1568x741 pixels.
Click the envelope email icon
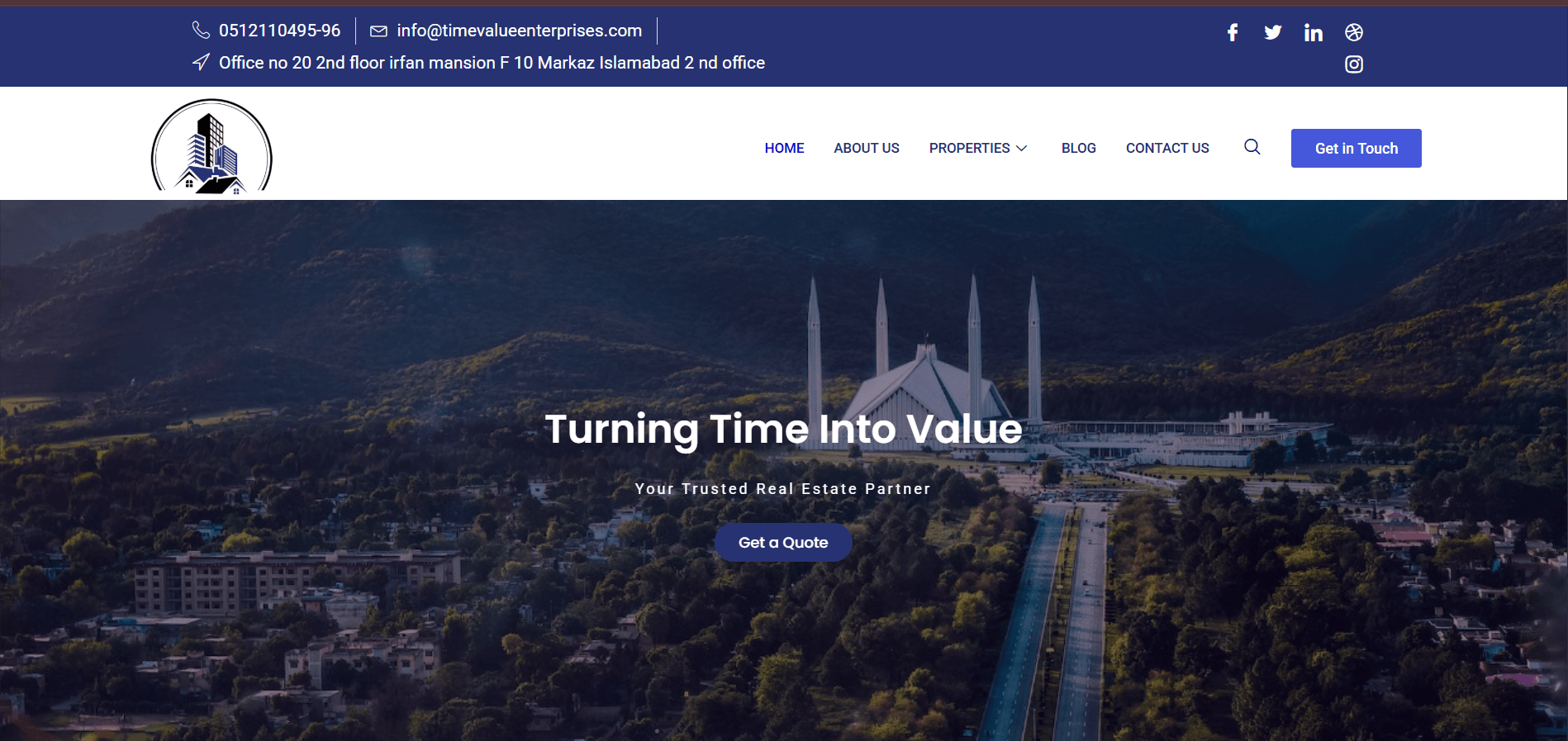pos(378,31)
